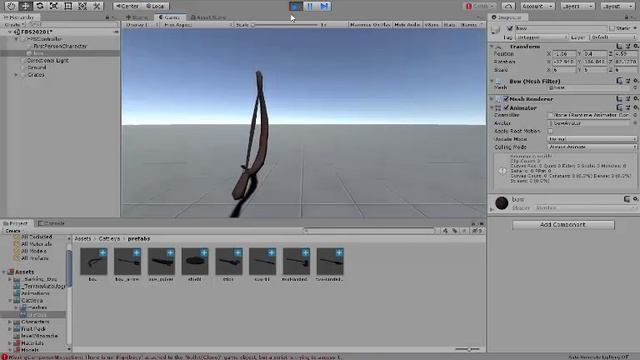Open Transform component help icon
The height and width of the screenshot is (360, 640).
click(x=620, y=47)
